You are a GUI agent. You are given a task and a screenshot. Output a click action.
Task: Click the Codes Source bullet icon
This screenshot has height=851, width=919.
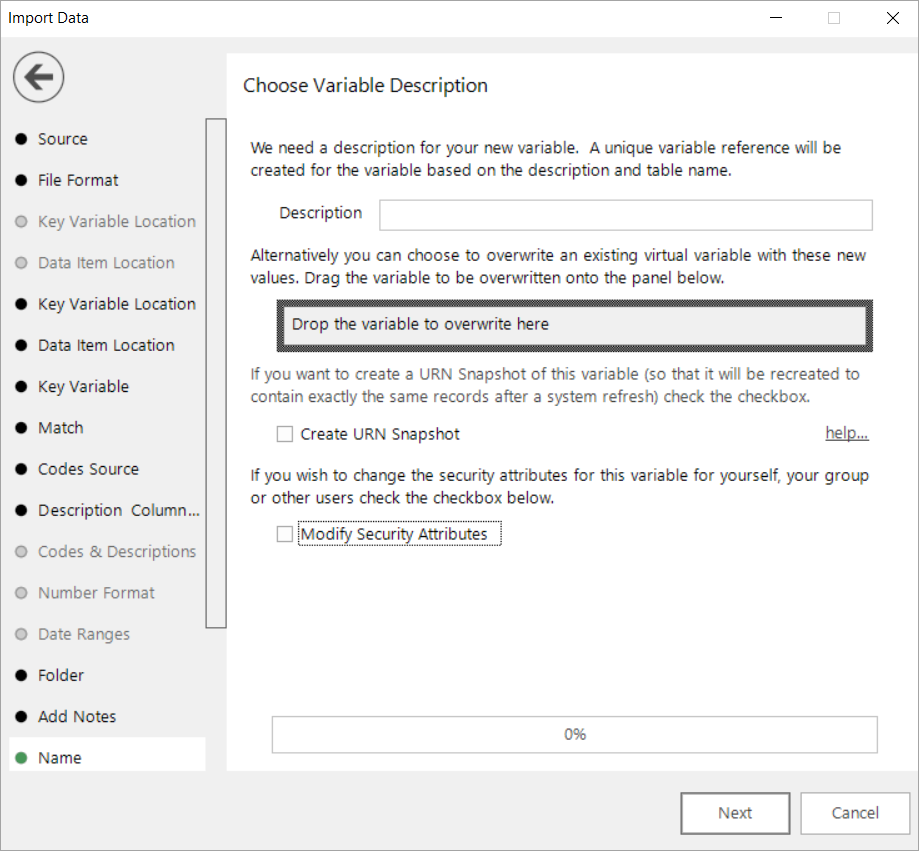21,469
